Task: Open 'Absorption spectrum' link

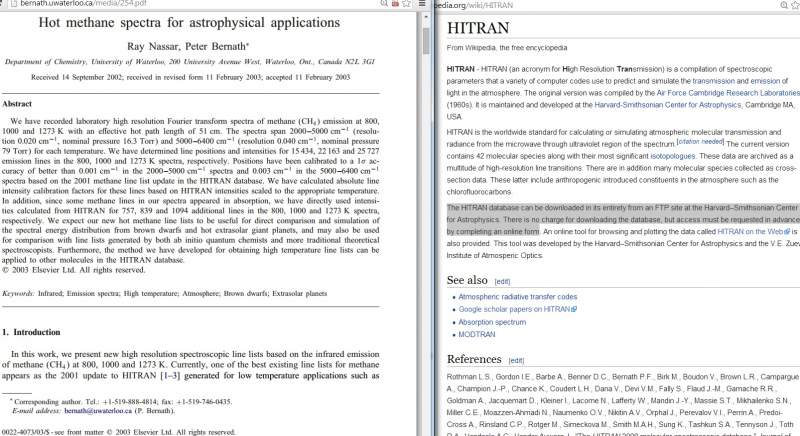Action: (492, 322)
